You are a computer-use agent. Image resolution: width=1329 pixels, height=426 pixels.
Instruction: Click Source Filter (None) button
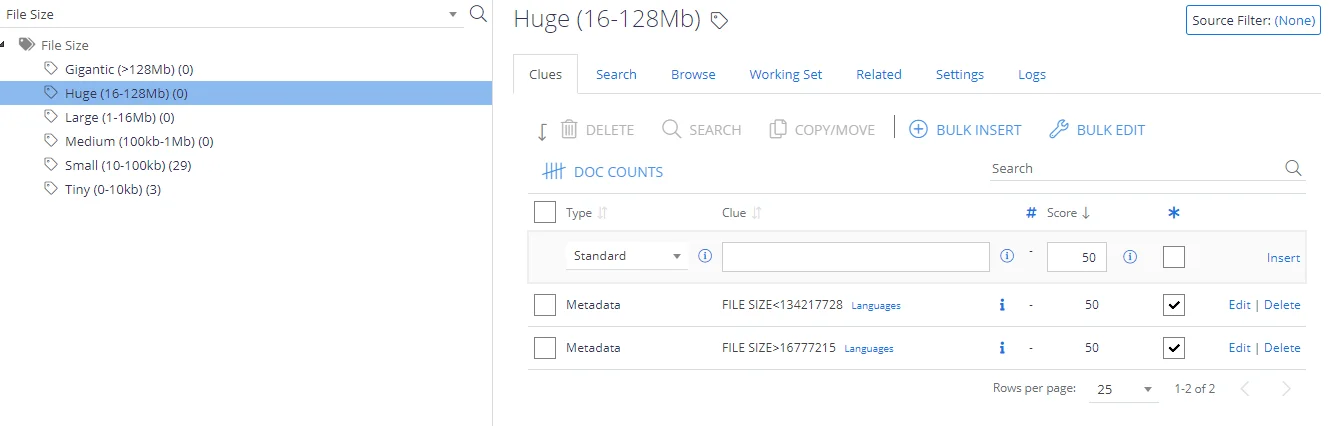coord(1253,20)
